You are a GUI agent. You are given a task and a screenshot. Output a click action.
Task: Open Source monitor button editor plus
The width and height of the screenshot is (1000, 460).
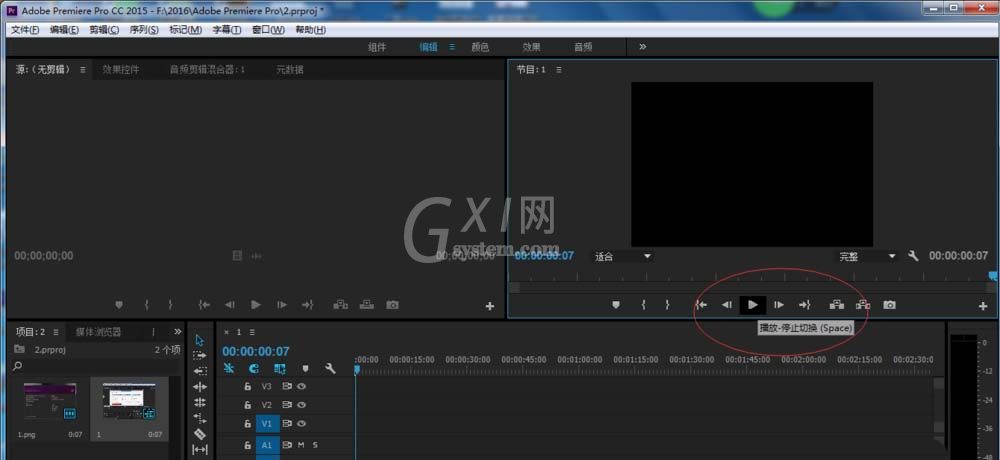tap(490, 306)
